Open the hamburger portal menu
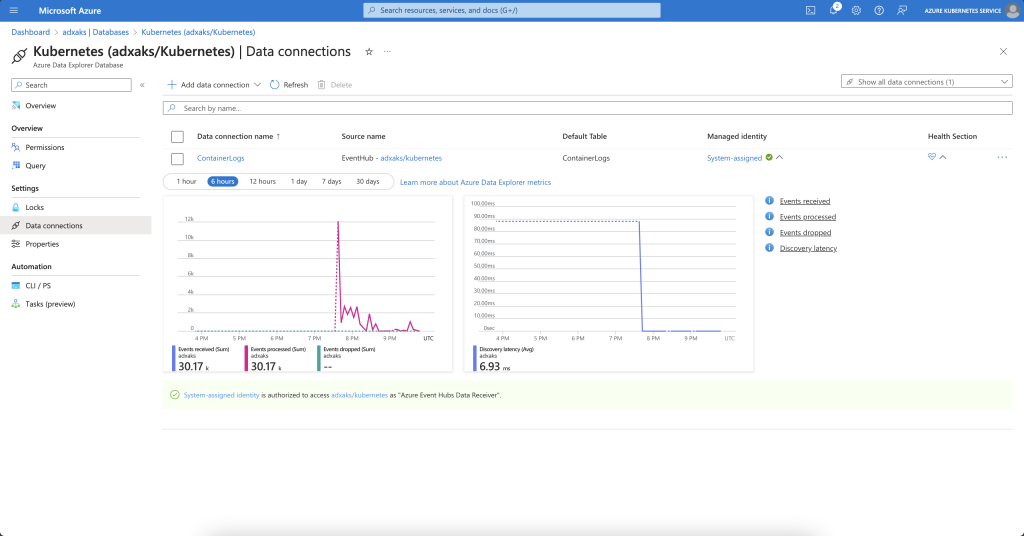 coord(14,10)
